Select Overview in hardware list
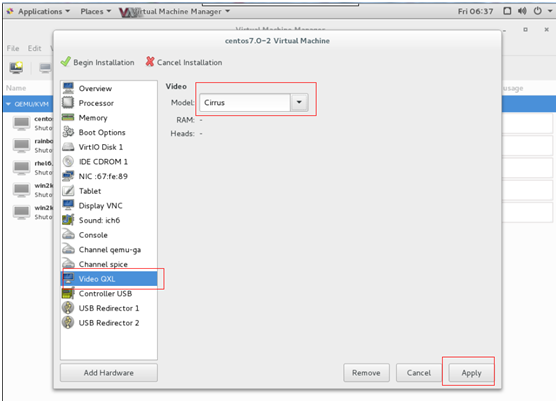 pyautogui.click(x=109, y=88)
